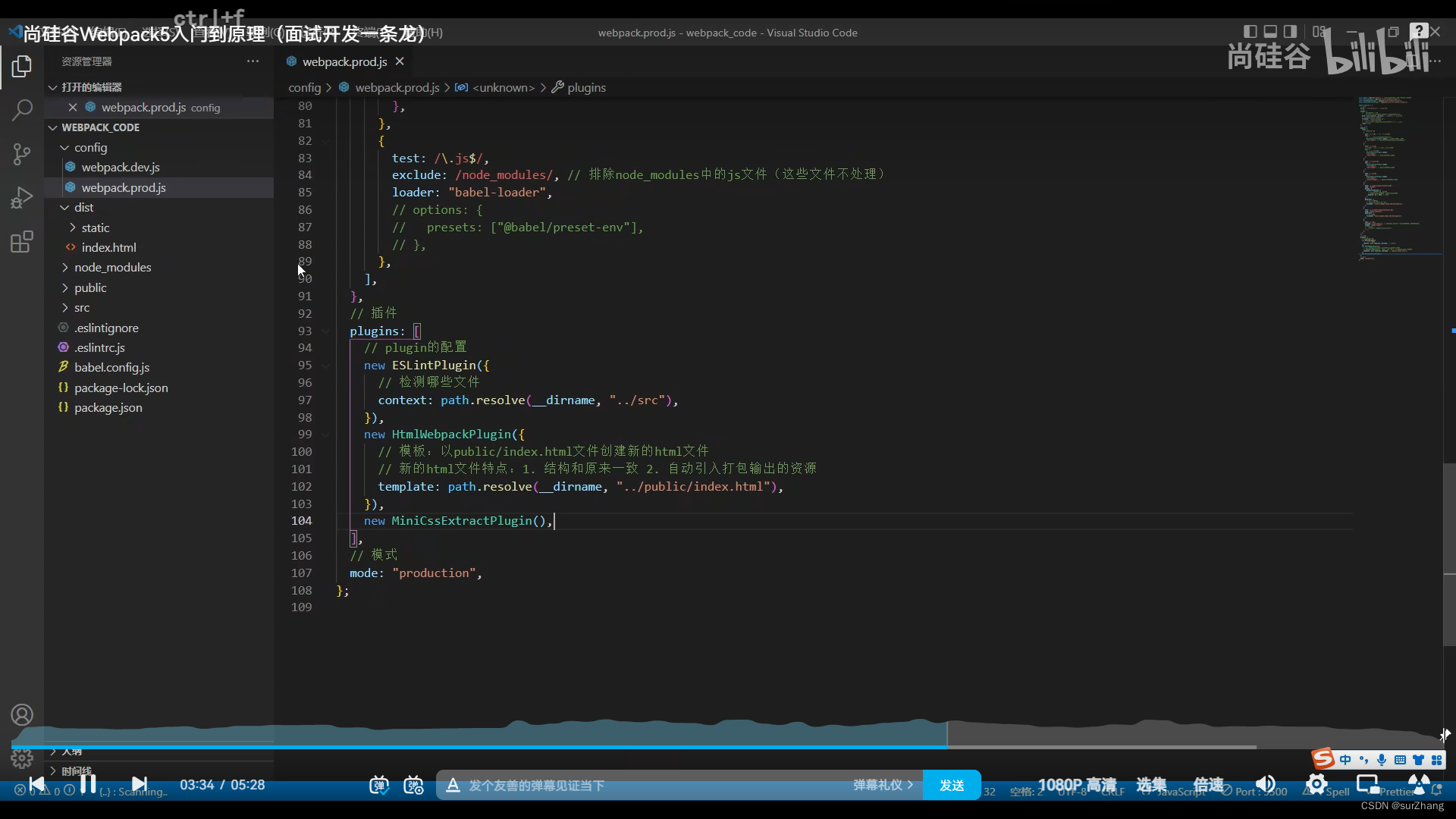Collapse the 打开的编辑器 section
The width and height of the screenshot is (1456, 819).
click(53, 87)
